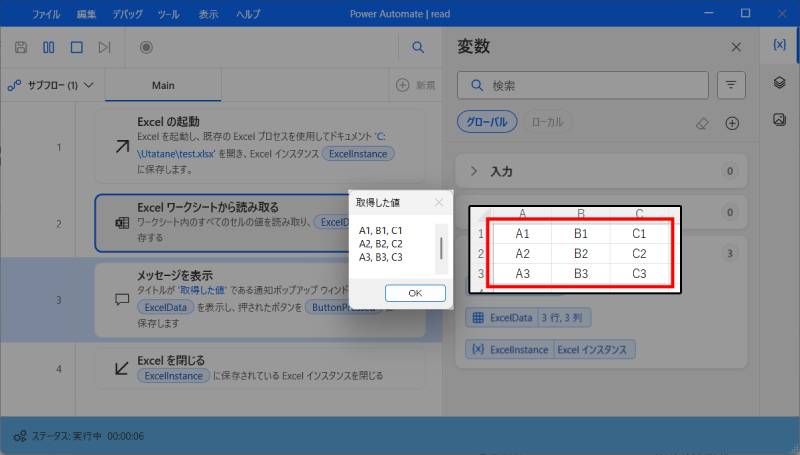The width and height of the screenshot is (800, 455).
Task: Open the 表示 menu
Action: pyautogui.click(x=208, y=14)
